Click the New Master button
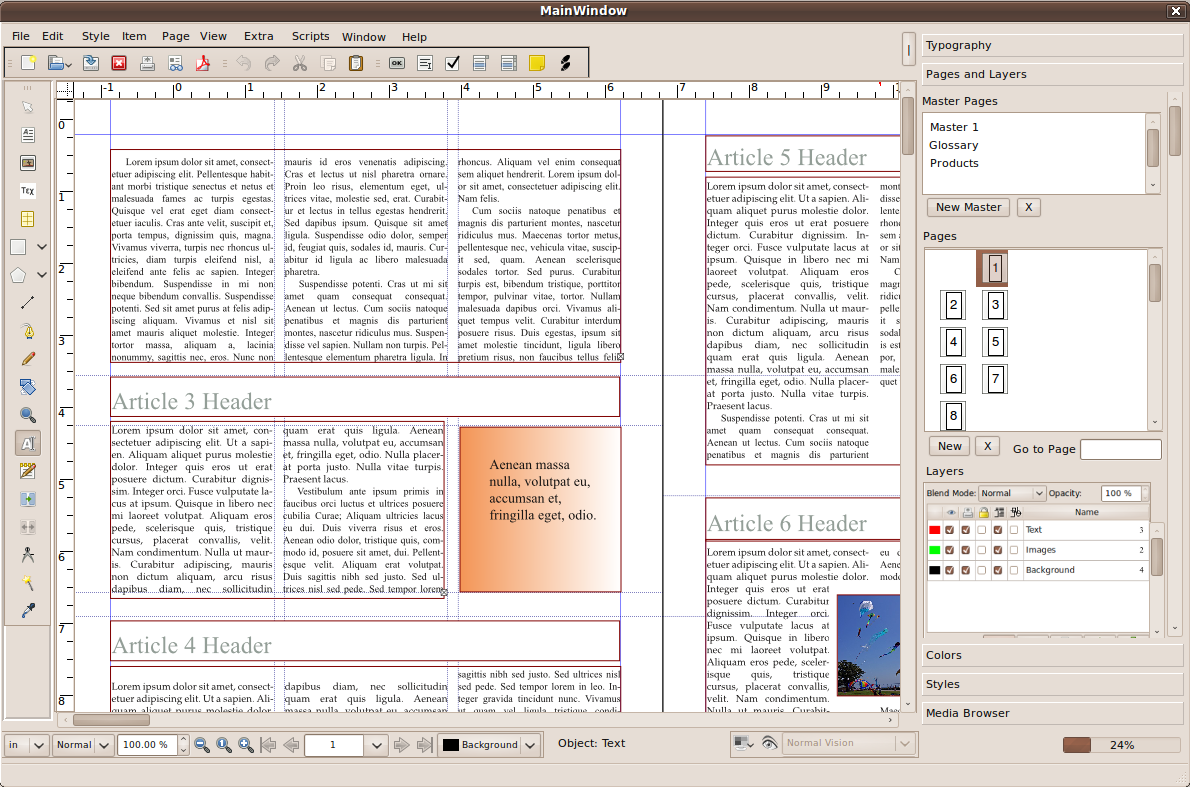Viewport: 1190px width, 787px height. pos(968,207)
